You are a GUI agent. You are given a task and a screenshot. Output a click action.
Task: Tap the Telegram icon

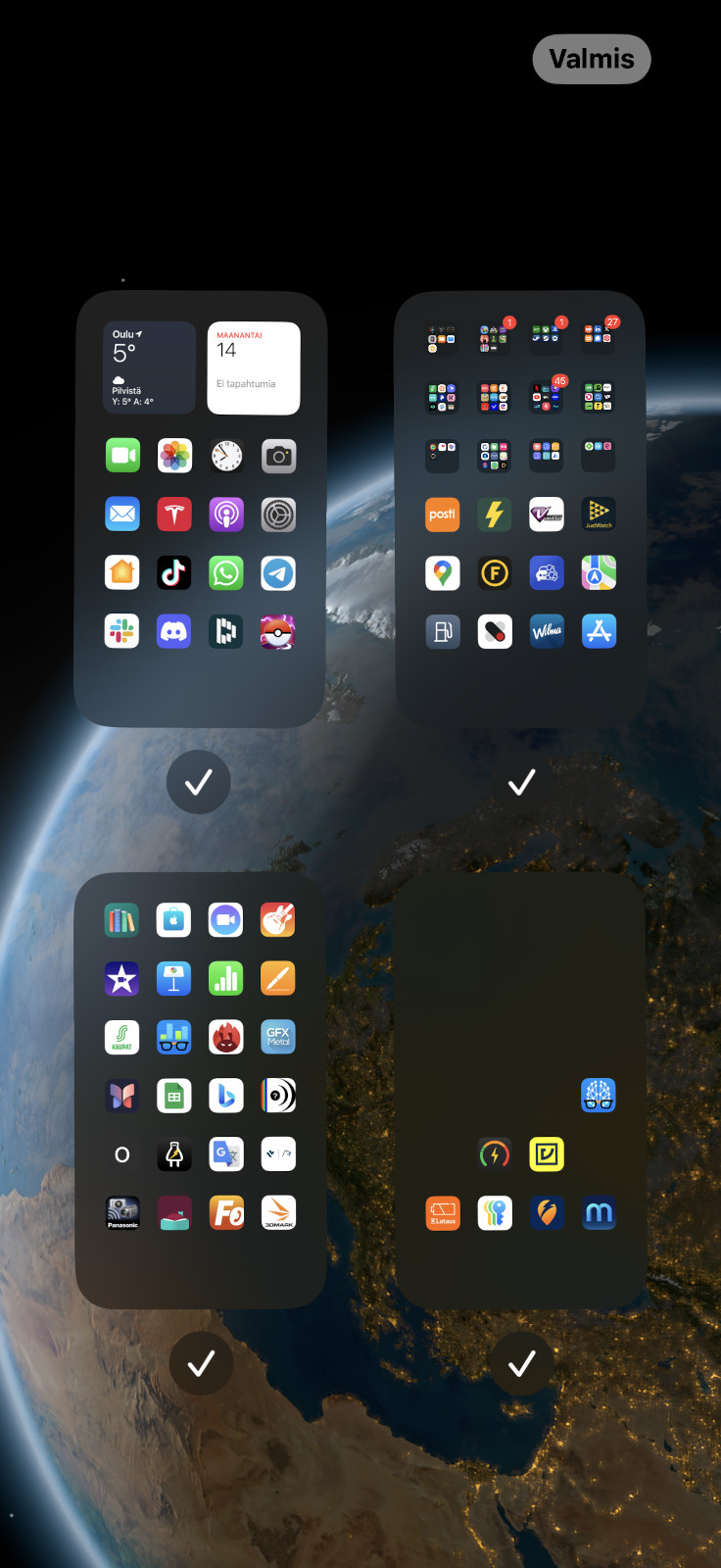278,573
